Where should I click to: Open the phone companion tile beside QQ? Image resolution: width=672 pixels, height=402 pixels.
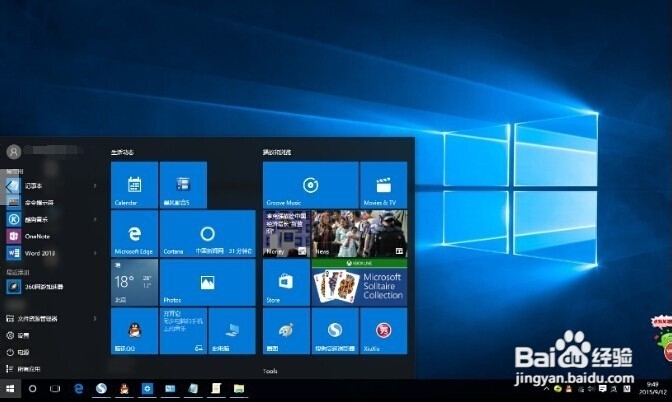click(183, 331)
